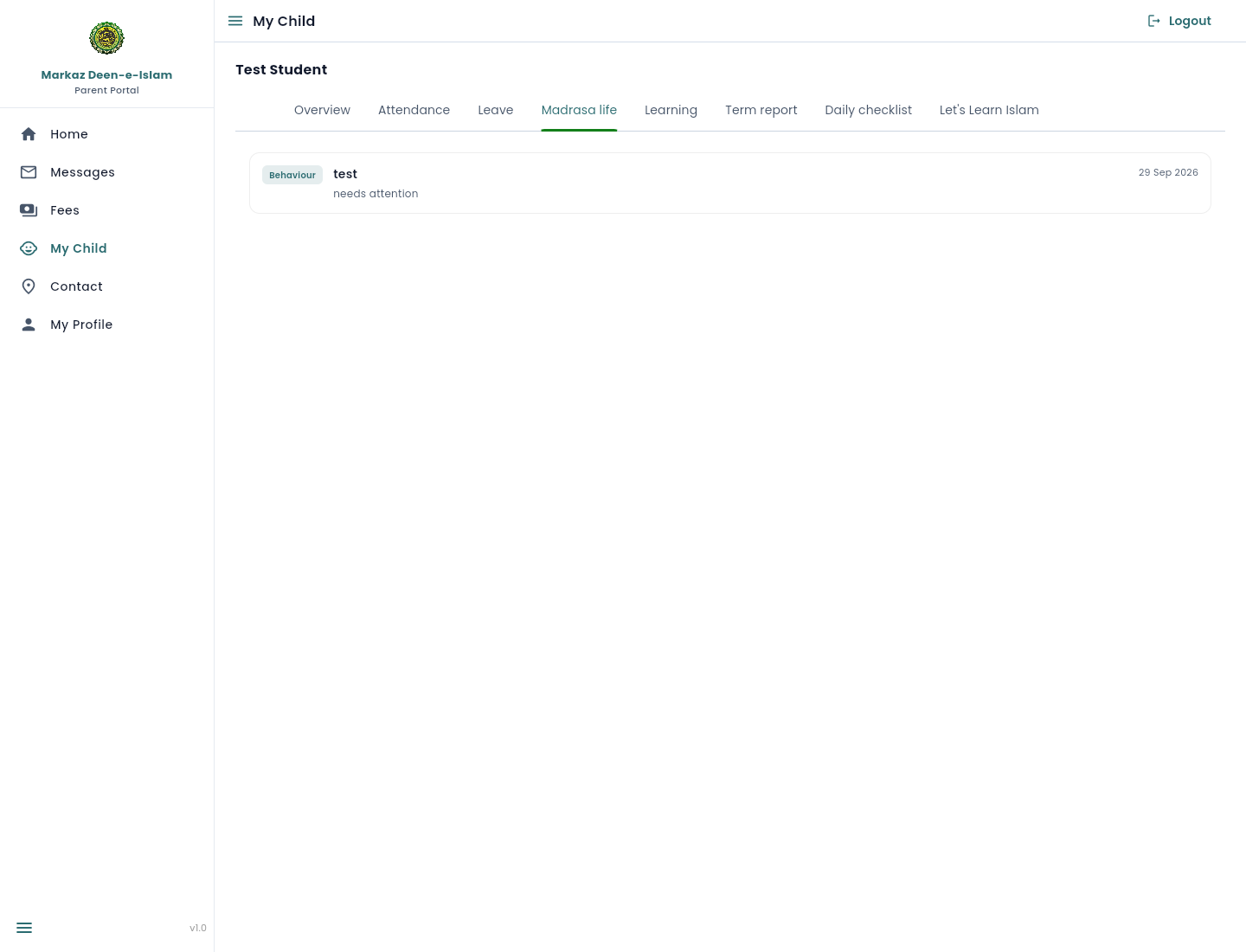The width and height of the screenshot is (1246, 952).
Task: Go to the Daily checklist tab
Action: coord(869,110)
